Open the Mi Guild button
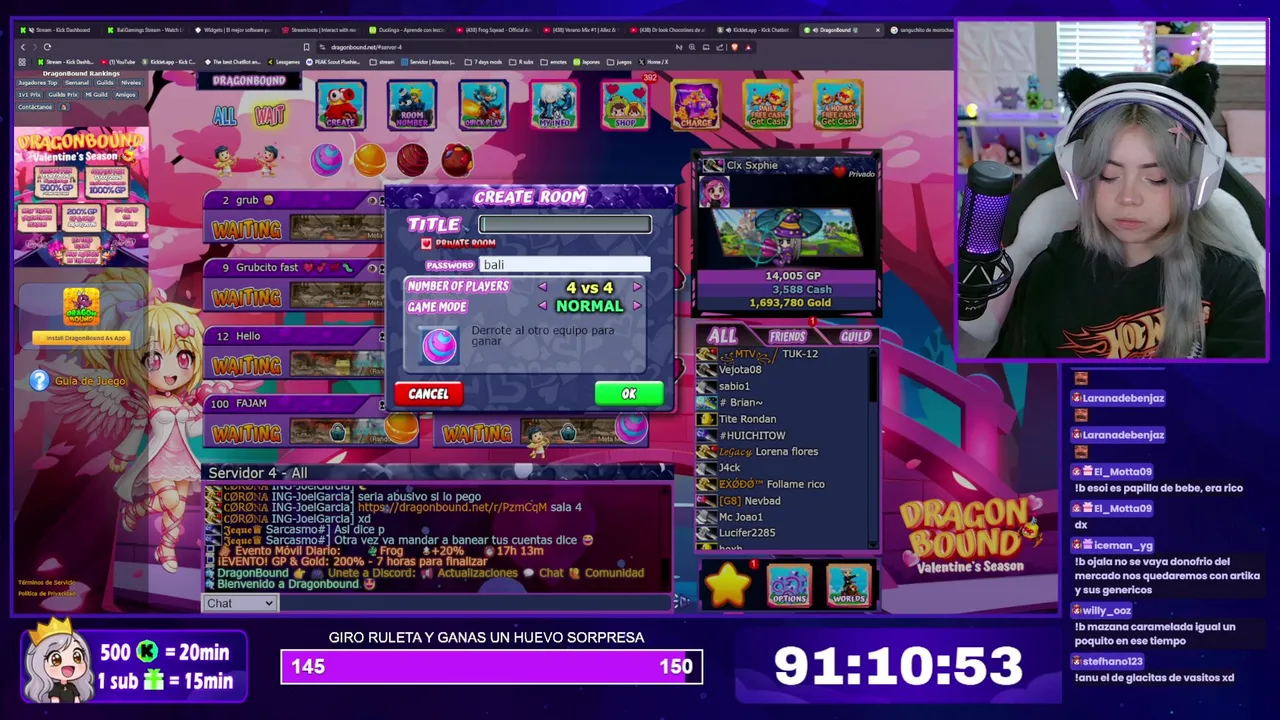 (x=96, y=94)
